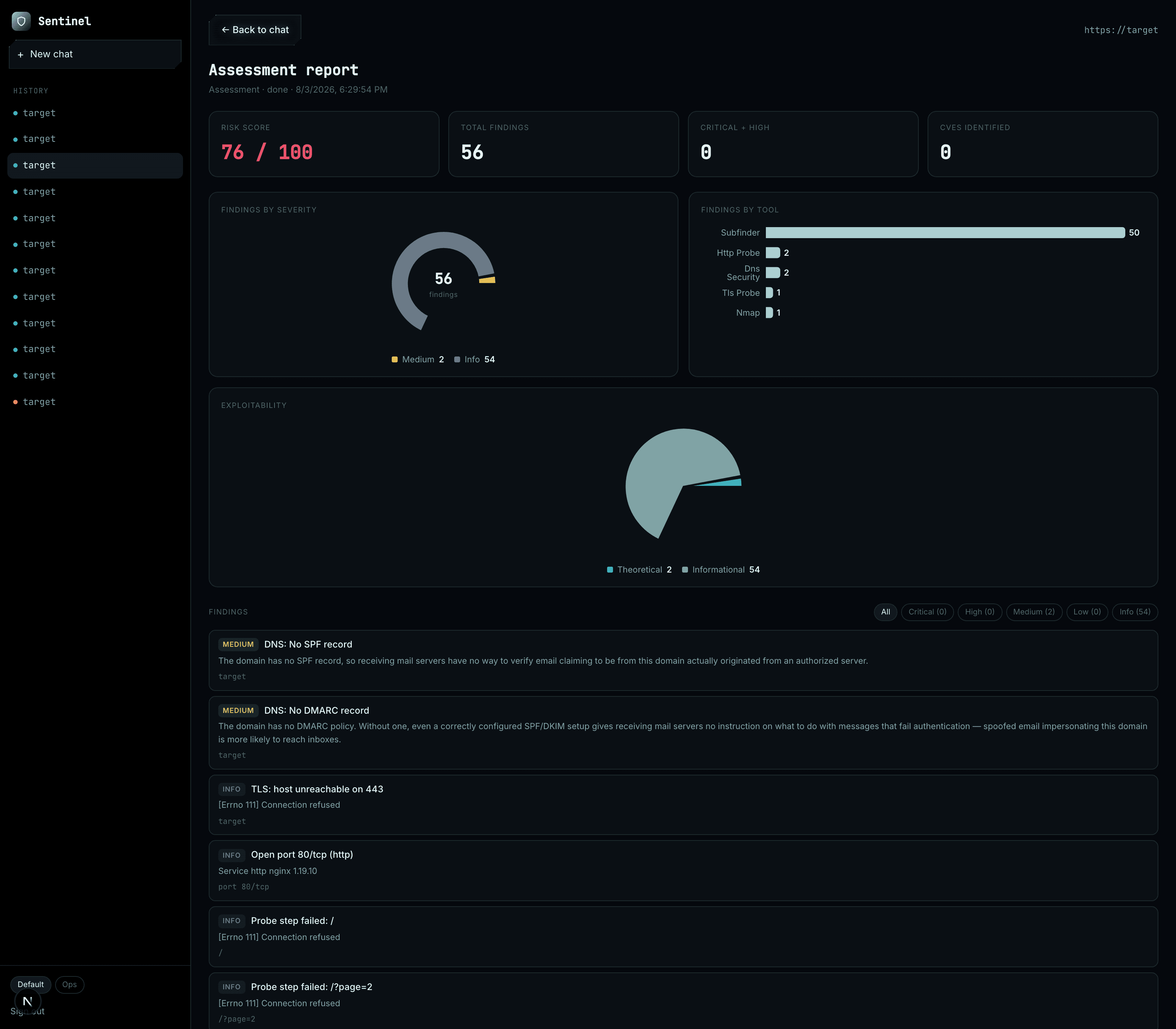Select the Critical (0) filter

coord(927,612)
